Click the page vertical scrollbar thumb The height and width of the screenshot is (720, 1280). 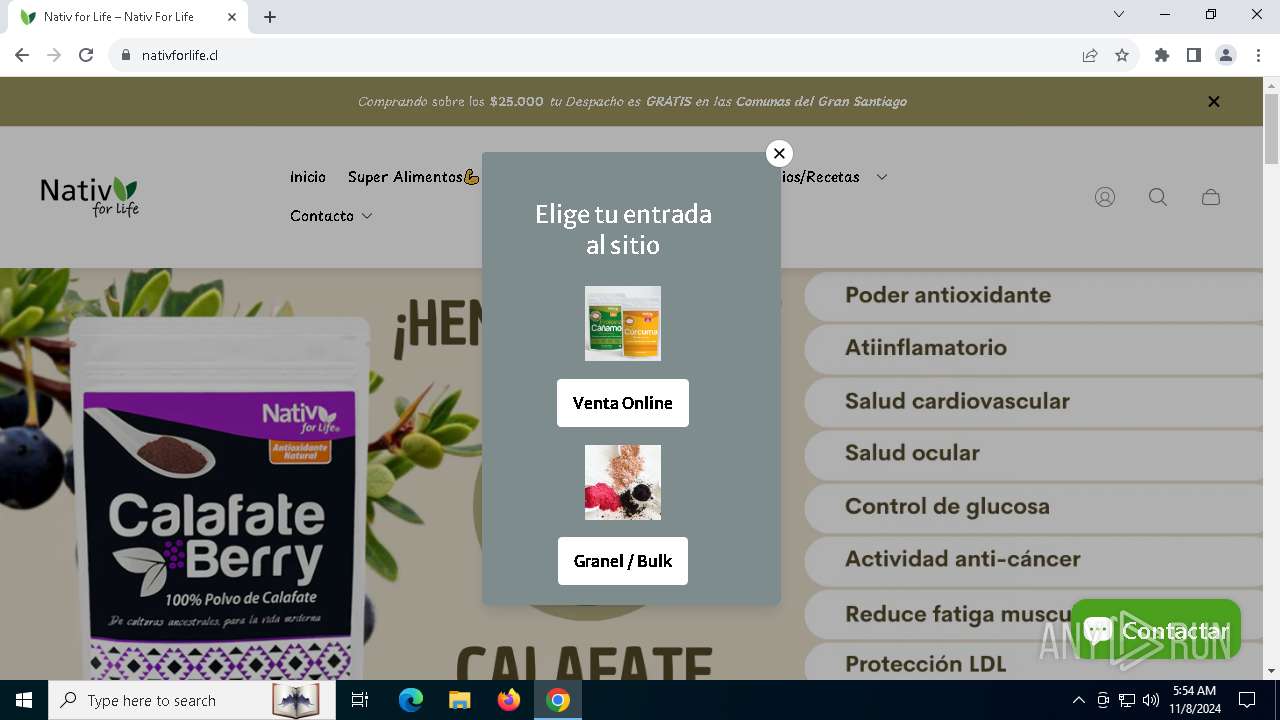pos(1271,130)
